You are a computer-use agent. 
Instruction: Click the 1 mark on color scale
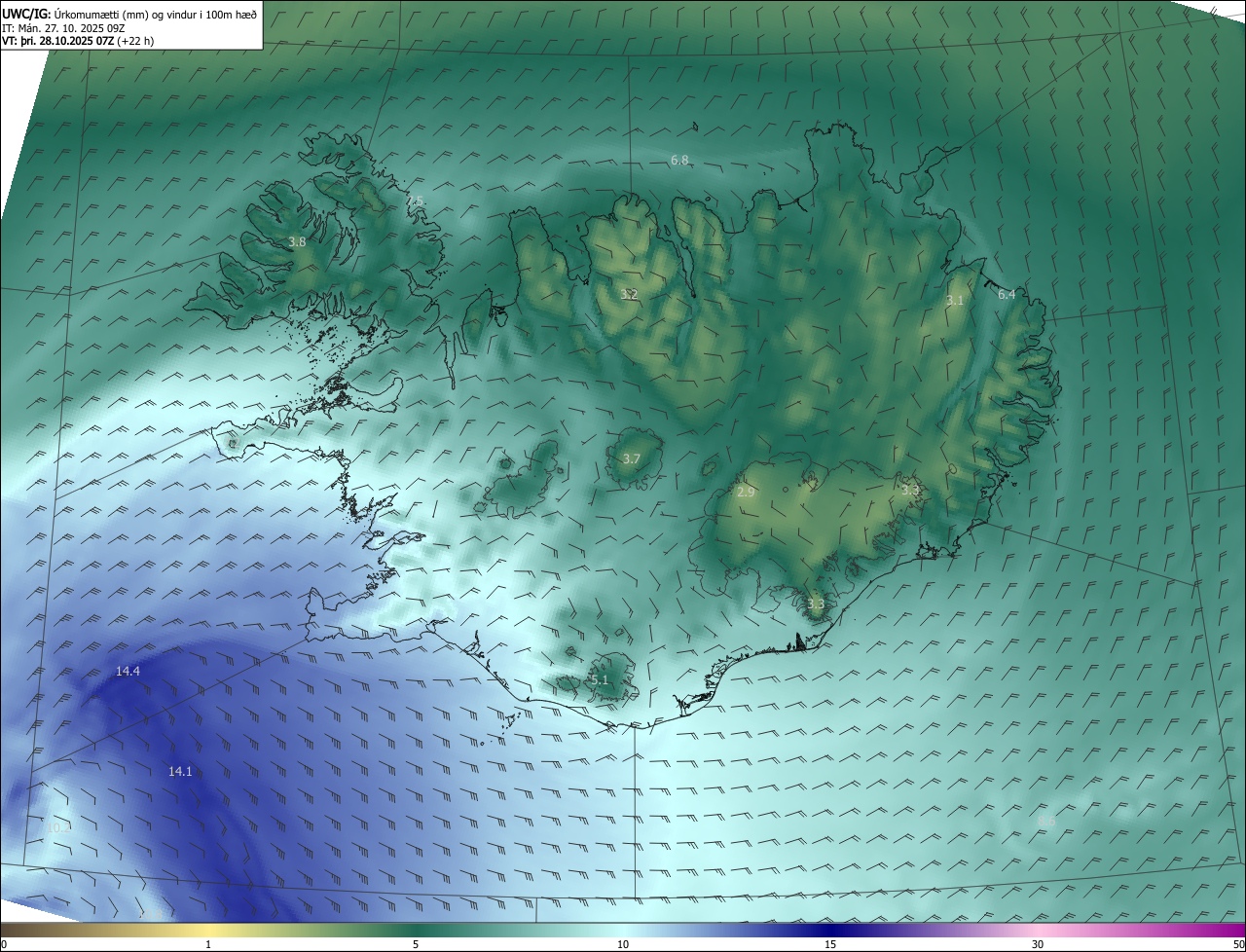pos(208,944)
